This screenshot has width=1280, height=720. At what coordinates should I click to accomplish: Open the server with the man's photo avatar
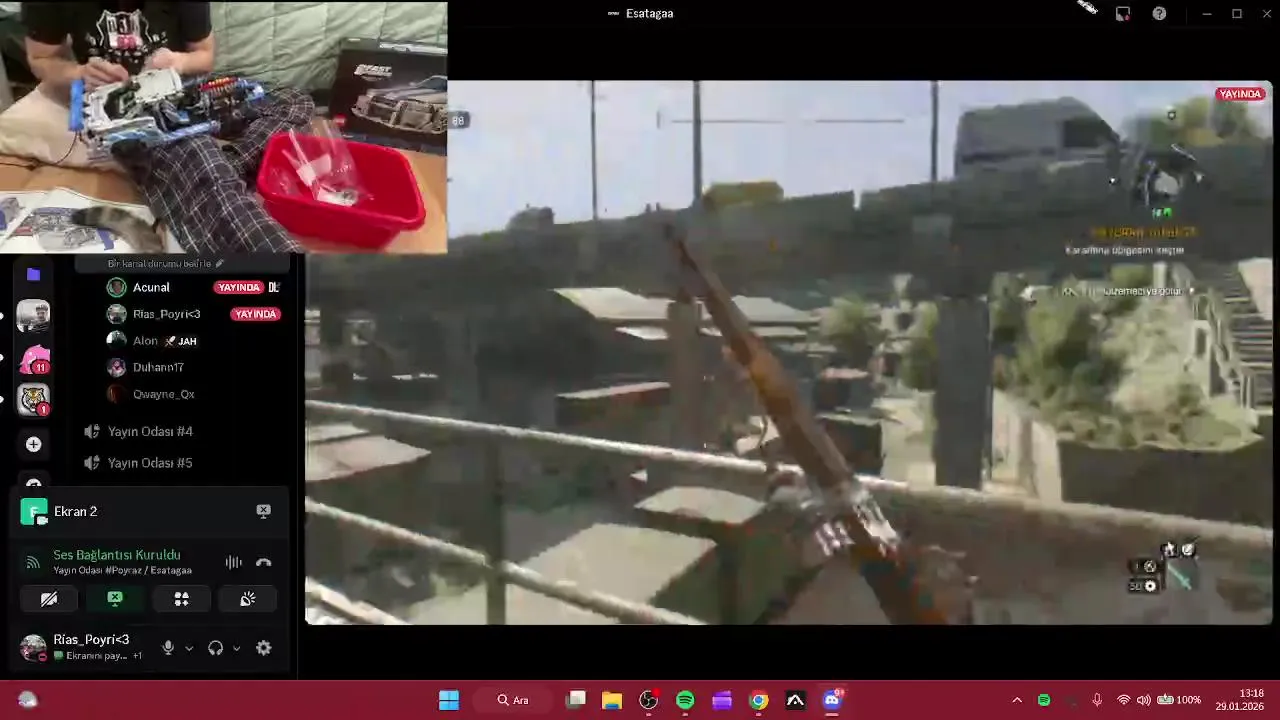point(33,316)
